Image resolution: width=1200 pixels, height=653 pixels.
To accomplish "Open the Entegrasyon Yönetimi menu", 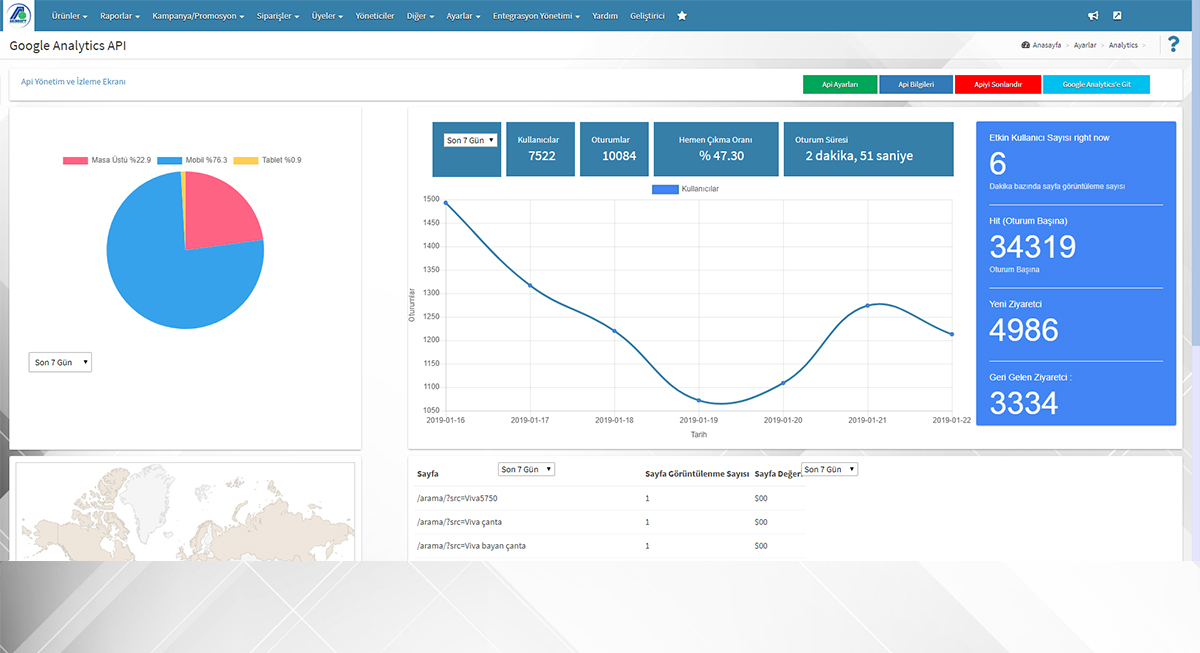I will tap(536, 16).
